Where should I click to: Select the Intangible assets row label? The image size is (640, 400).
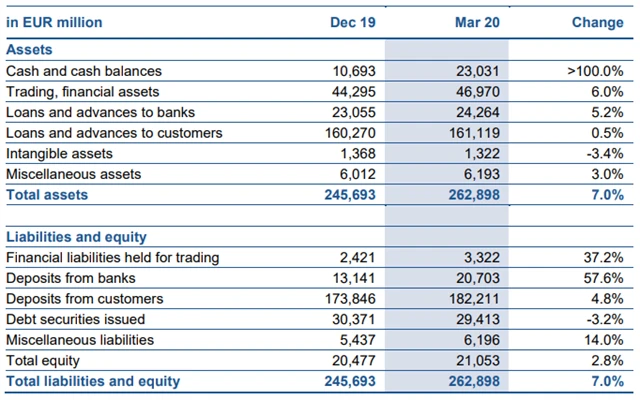[59, 154]
